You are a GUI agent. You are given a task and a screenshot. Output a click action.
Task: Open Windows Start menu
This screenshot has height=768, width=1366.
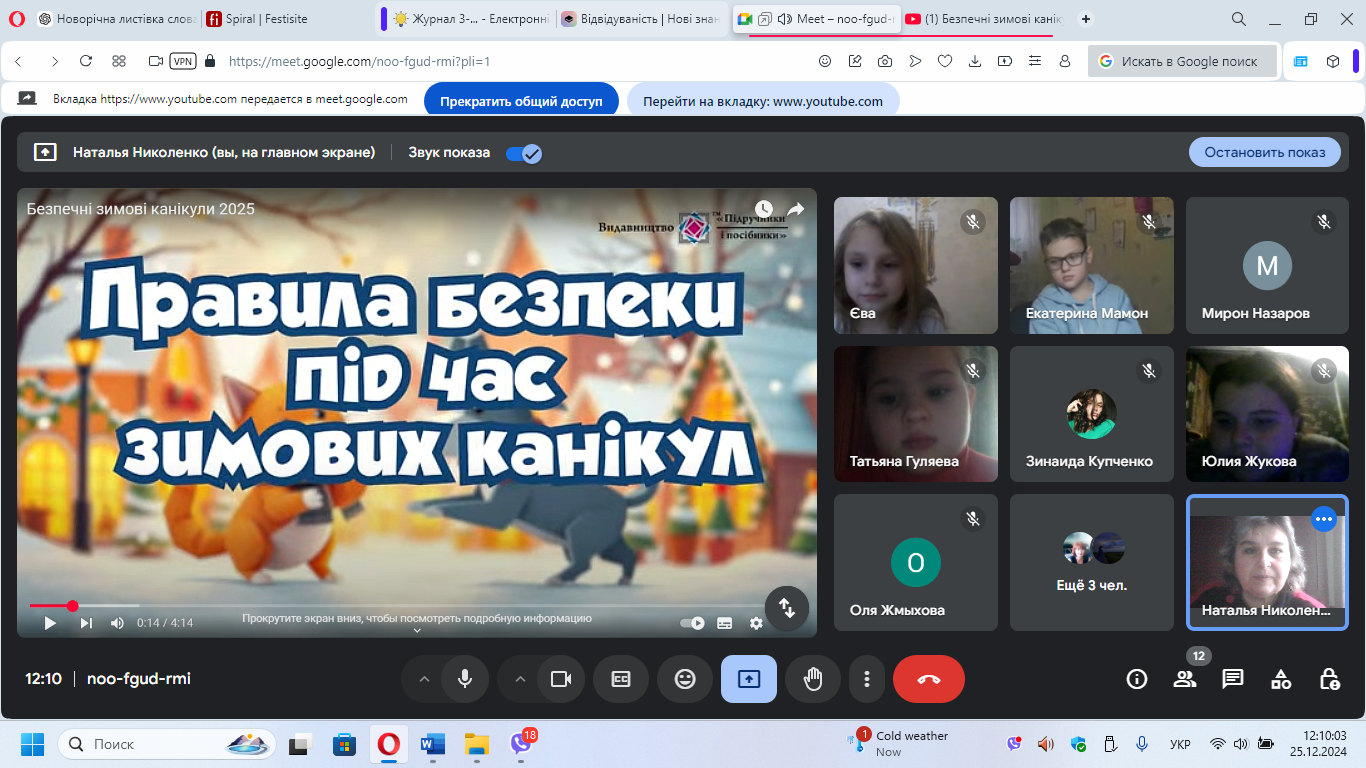coord(33,744)
